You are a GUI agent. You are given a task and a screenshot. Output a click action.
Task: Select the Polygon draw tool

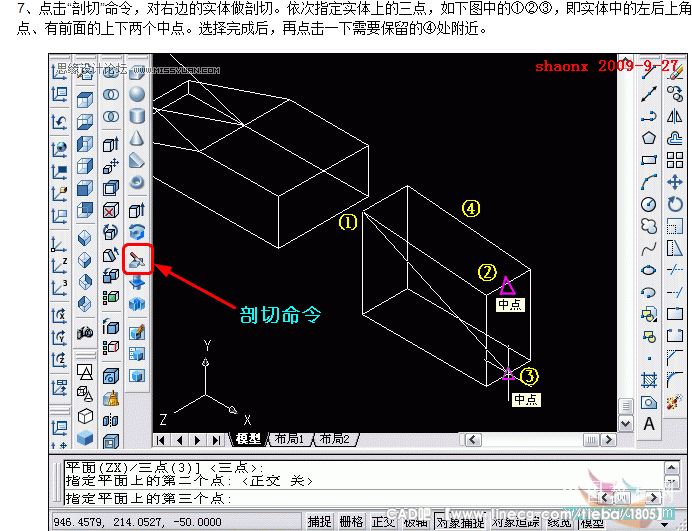pyautogui.click(x=649, y=138)
